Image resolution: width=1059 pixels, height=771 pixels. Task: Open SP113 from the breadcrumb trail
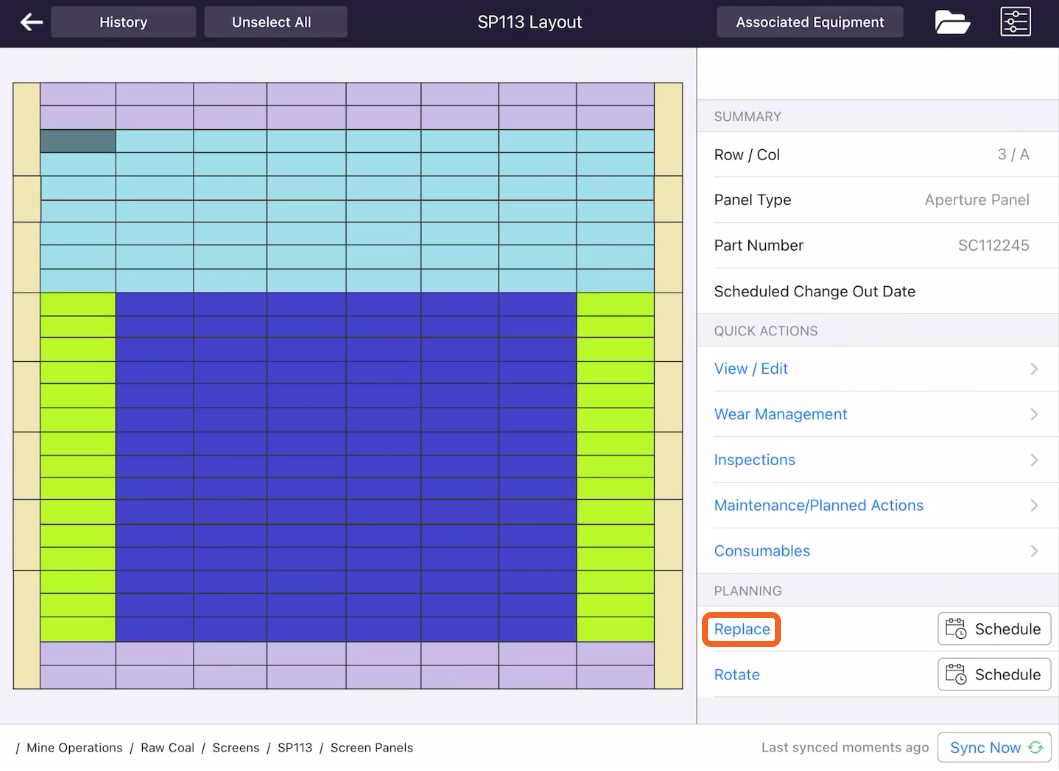295,747
